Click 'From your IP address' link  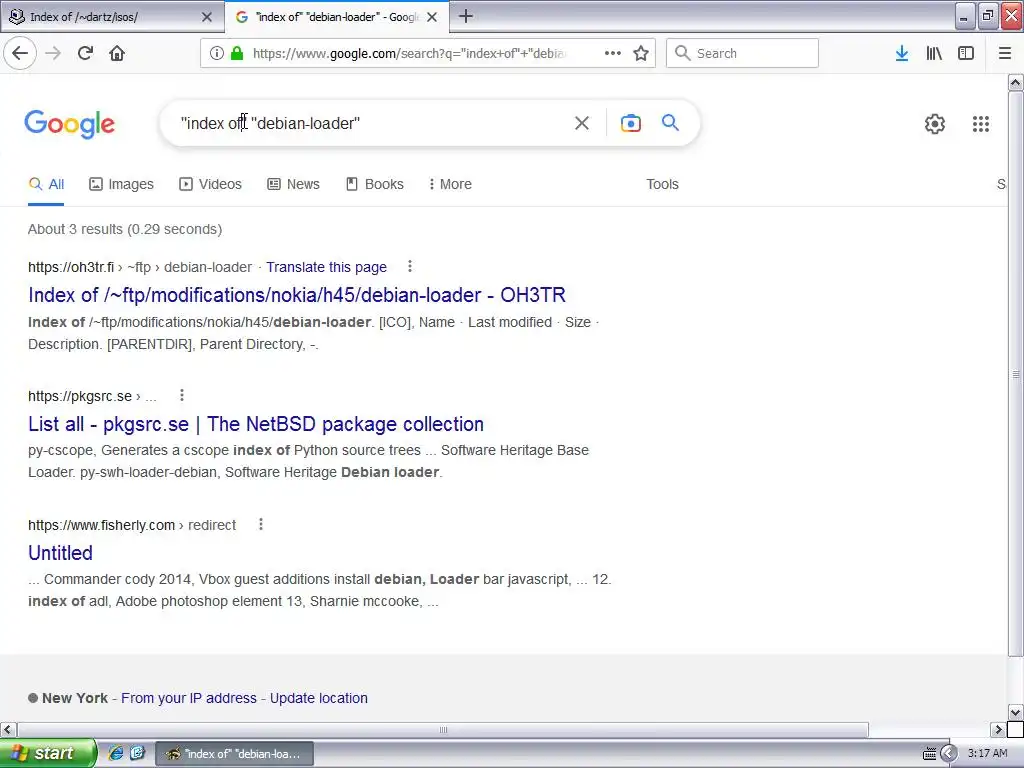[189, 698]
